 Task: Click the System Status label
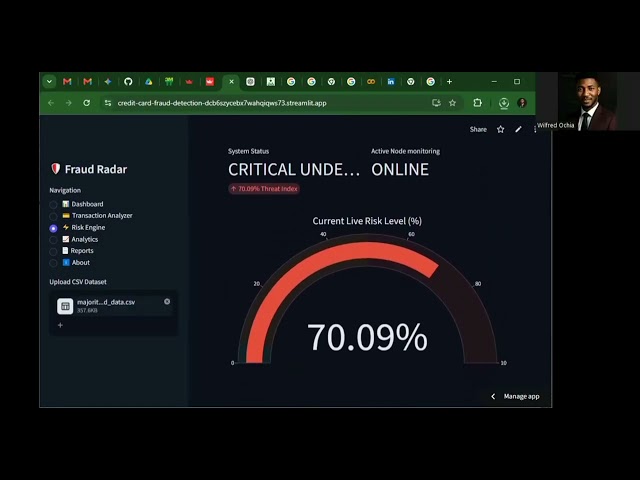tap(248, 151)
